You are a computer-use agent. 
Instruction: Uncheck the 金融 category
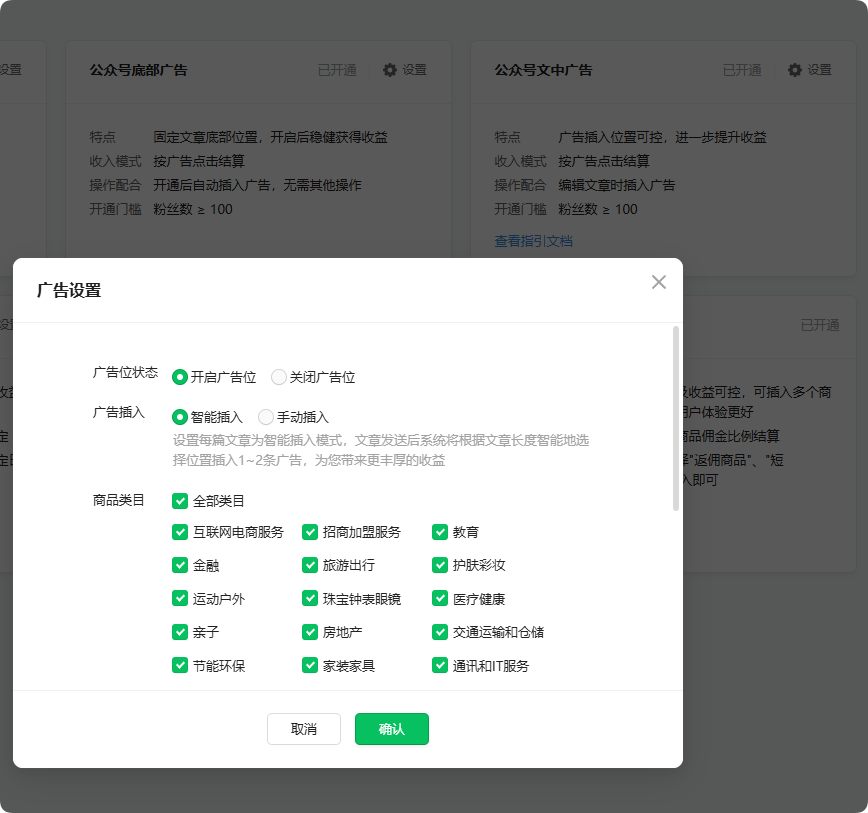(181, 565)
